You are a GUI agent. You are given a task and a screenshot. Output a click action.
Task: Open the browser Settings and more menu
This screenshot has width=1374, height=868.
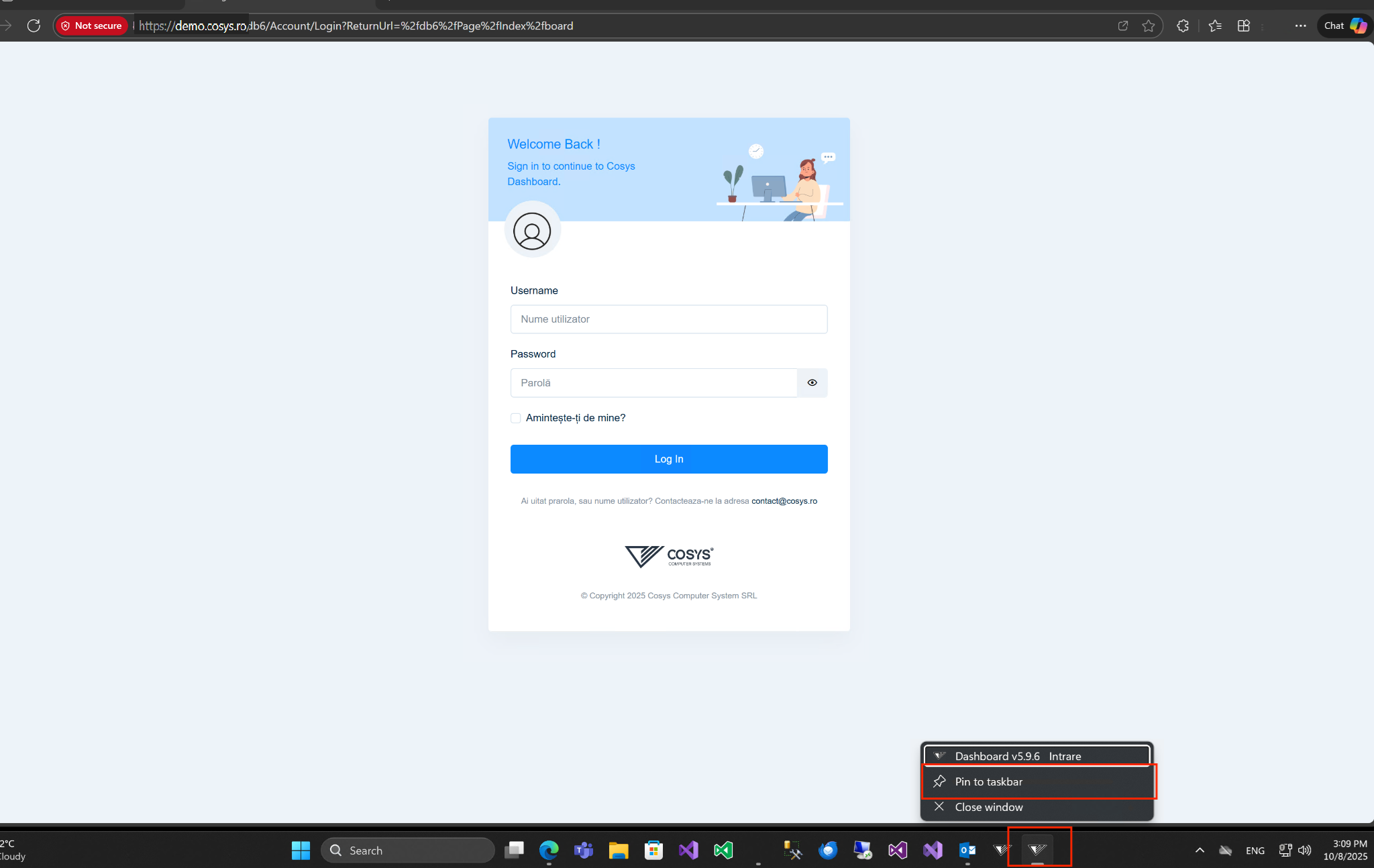pos(1300,25)
